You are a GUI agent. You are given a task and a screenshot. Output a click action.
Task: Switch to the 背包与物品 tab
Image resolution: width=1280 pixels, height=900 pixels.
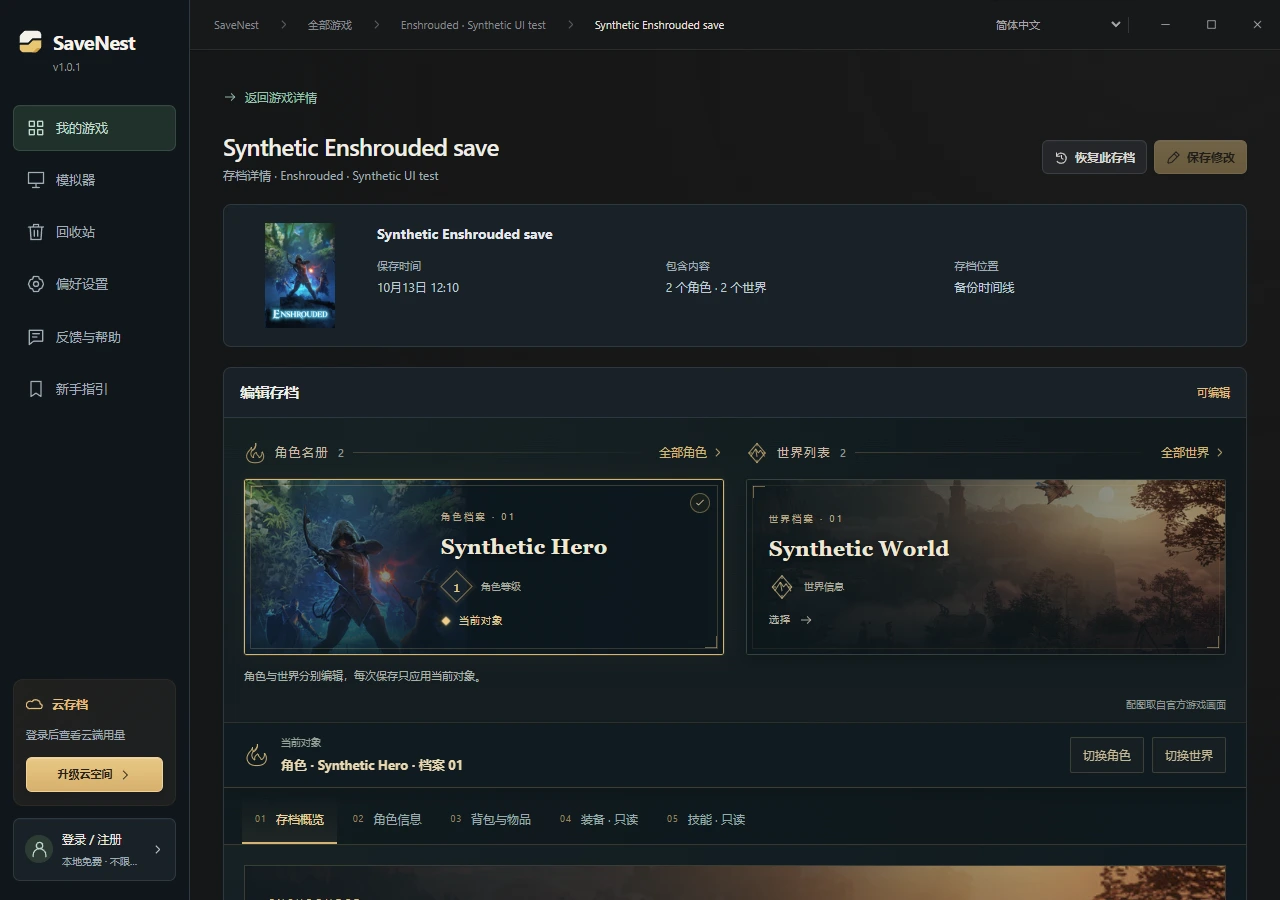click(490, 819)
